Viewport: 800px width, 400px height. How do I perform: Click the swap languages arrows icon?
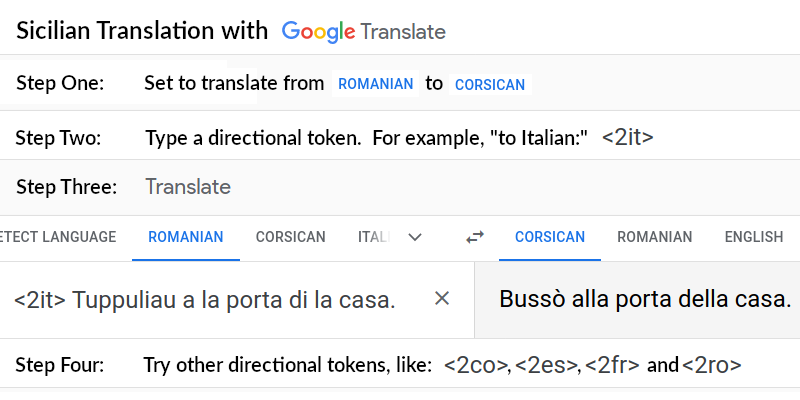(x=475, y=237)
